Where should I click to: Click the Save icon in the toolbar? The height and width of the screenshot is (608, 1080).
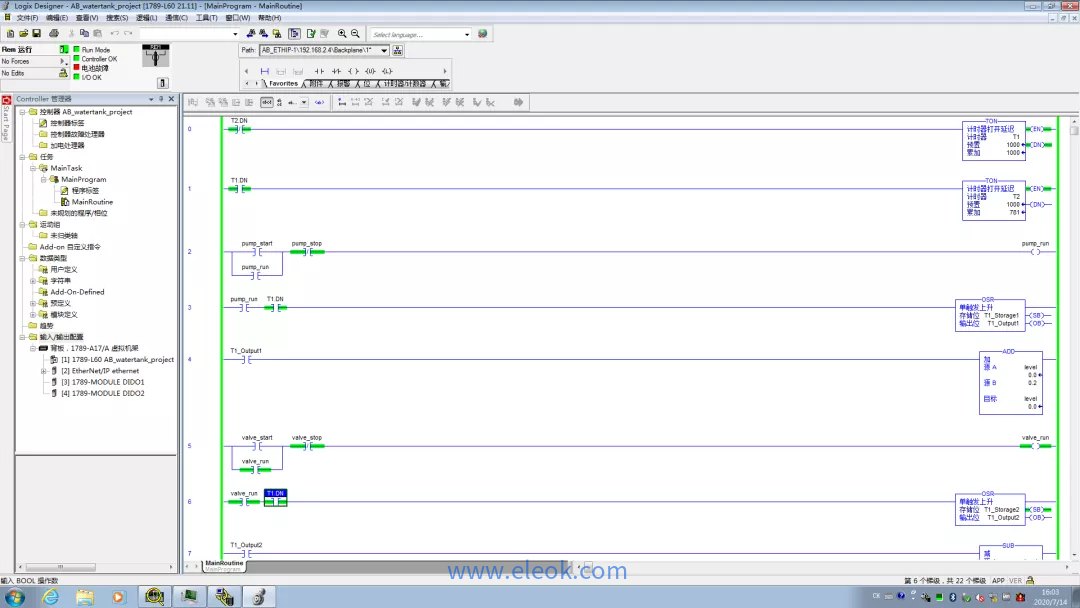[x=37, y=34]
